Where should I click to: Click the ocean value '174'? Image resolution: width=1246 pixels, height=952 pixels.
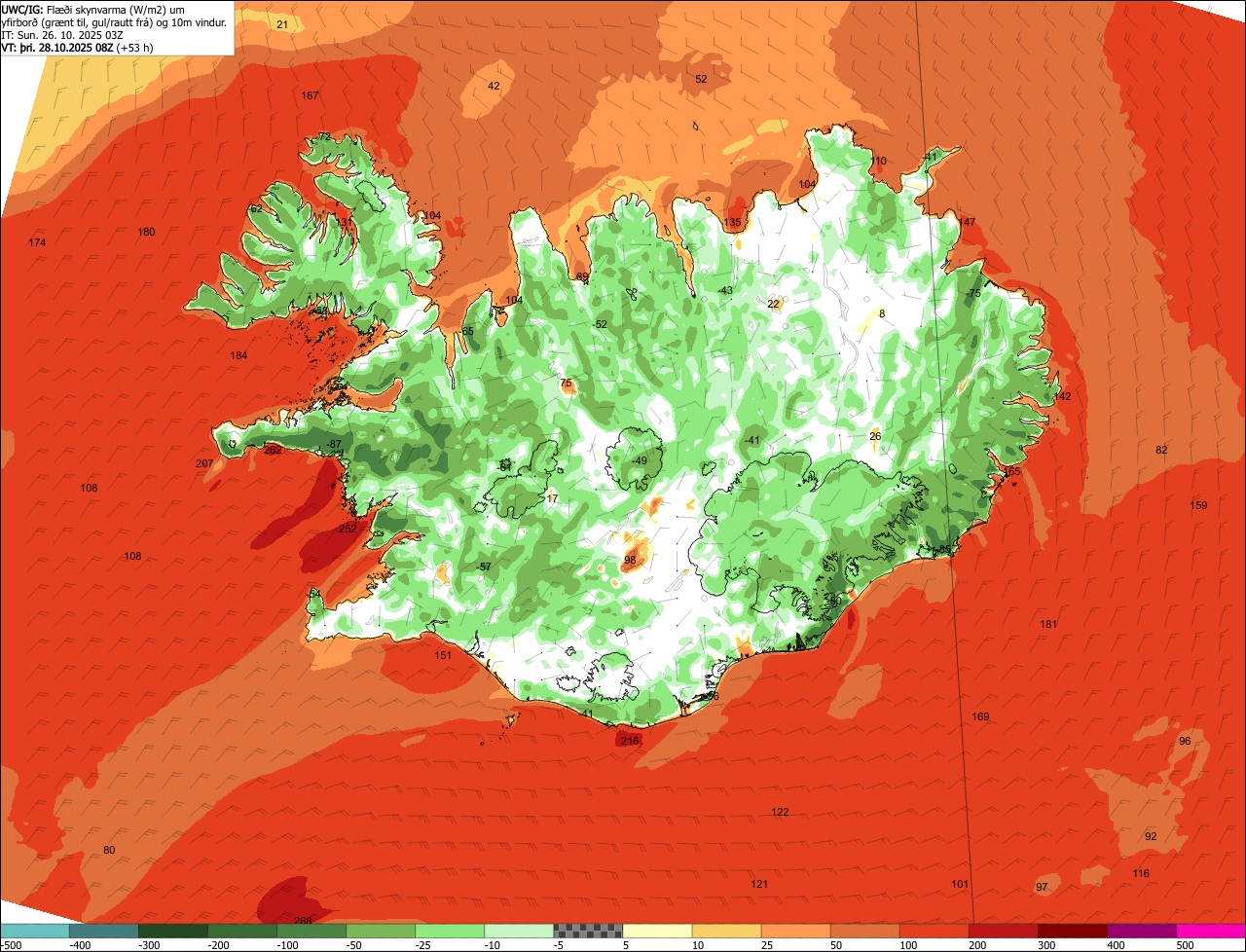[x=37, y=241]
